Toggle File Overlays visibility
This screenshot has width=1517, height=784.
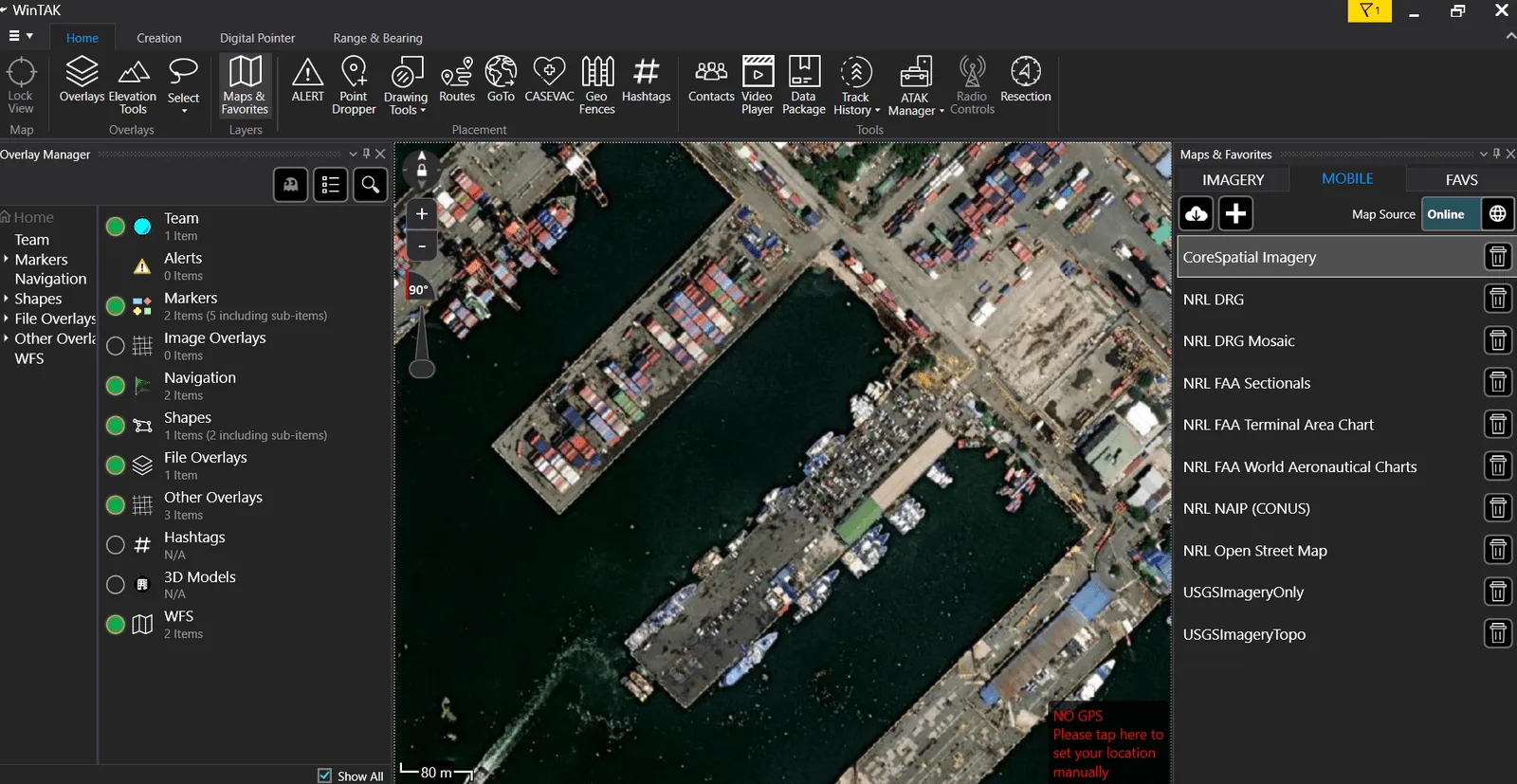click(x=116, y=465)
